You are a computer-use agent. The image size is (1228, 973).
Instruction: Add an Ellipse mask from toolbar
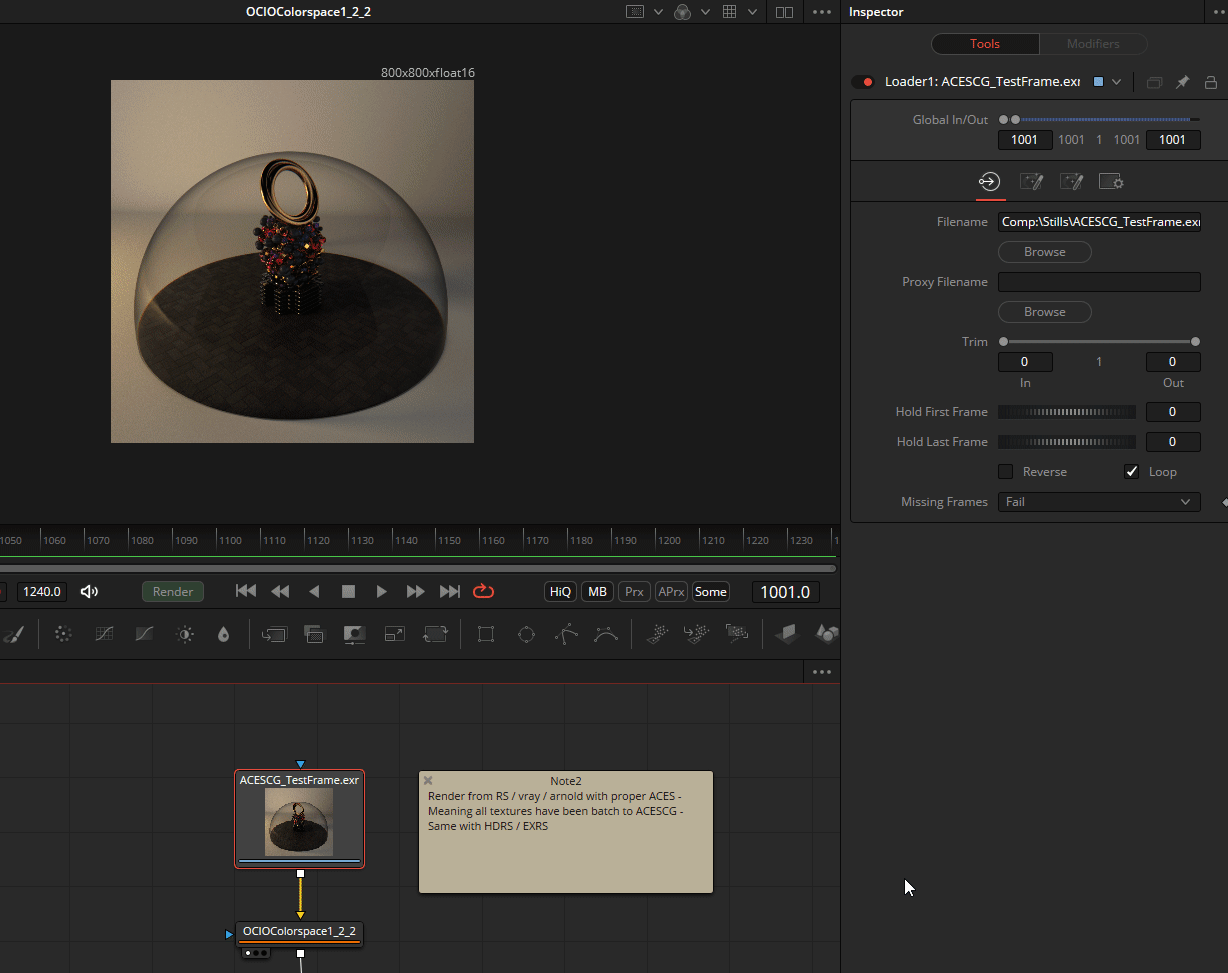click(x=526, y=634)
